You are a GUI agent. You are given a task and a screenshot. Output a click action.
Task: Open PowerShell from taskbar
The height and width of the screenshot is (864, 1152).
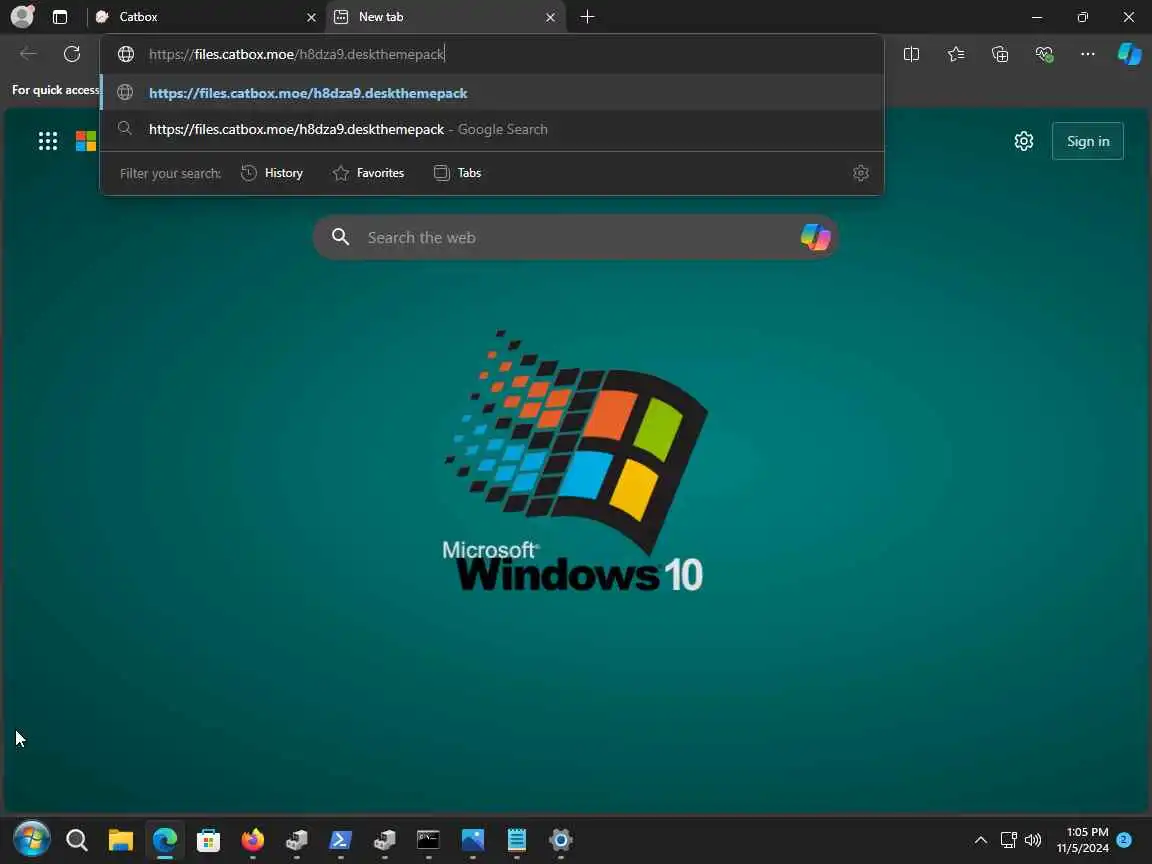click(x=340, y=840)
